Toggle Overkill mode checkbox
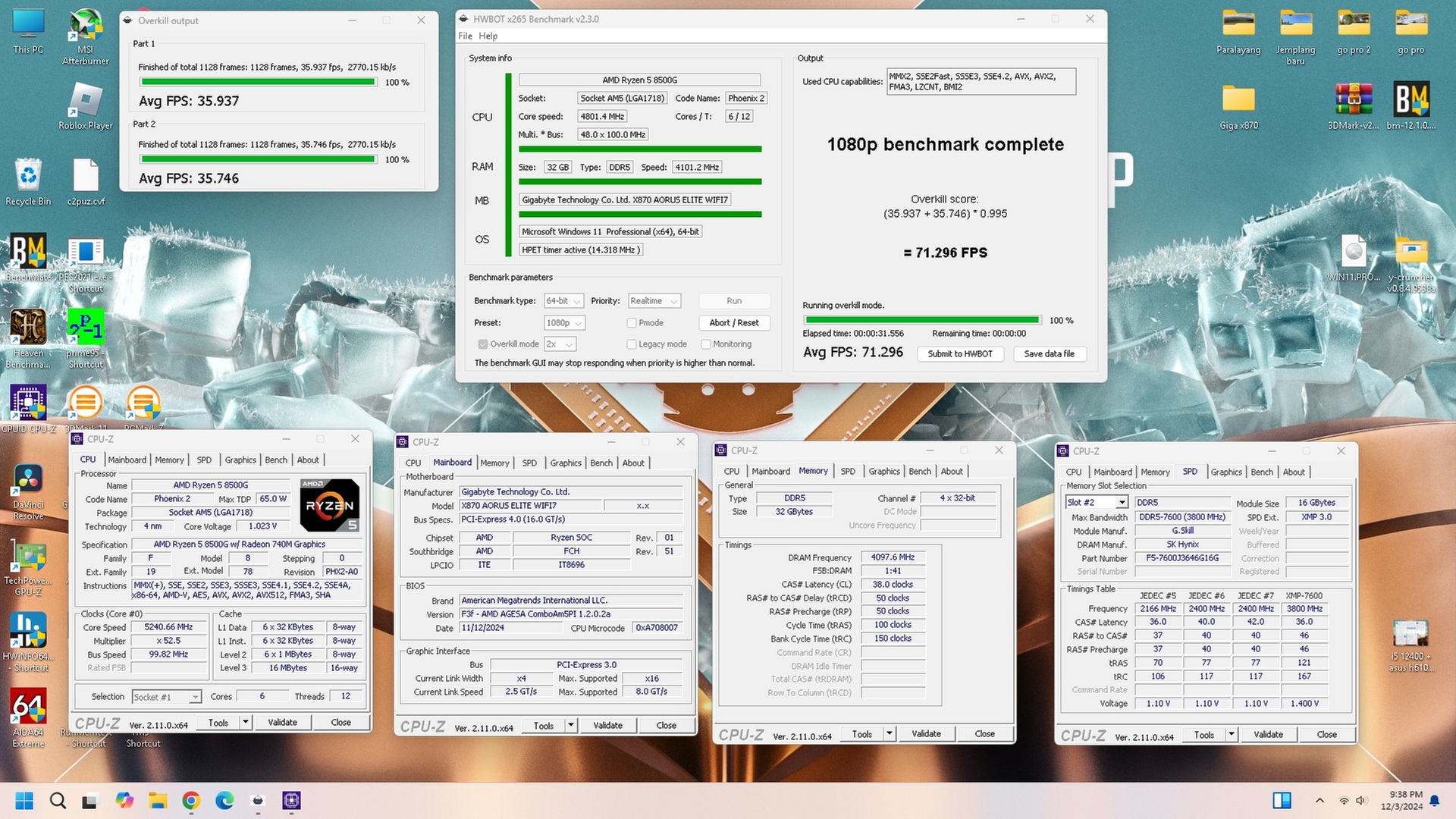 (482, 344)
